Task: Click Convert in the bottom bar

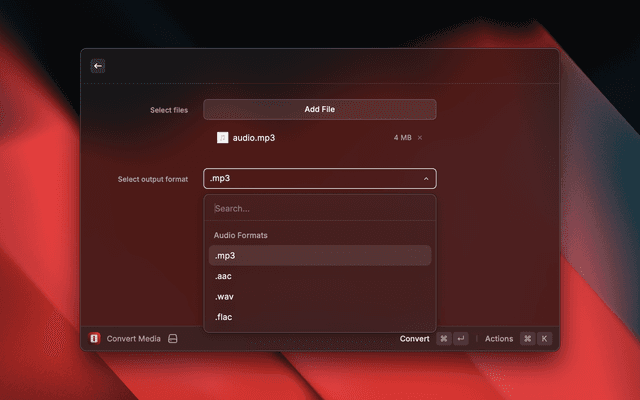Action: tap(414, 339)
